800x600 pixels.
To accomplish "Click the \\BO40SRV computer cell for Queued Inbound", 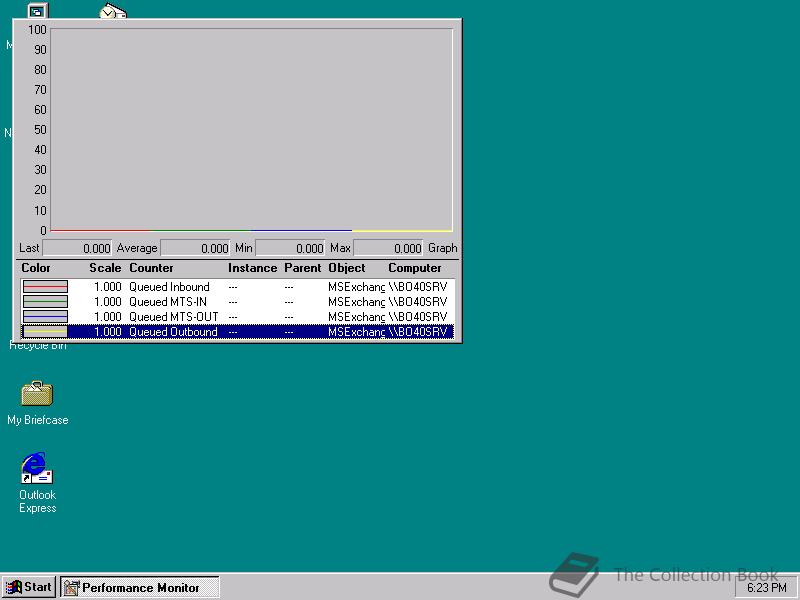I will pyautogui.click(x=418, y=287).
